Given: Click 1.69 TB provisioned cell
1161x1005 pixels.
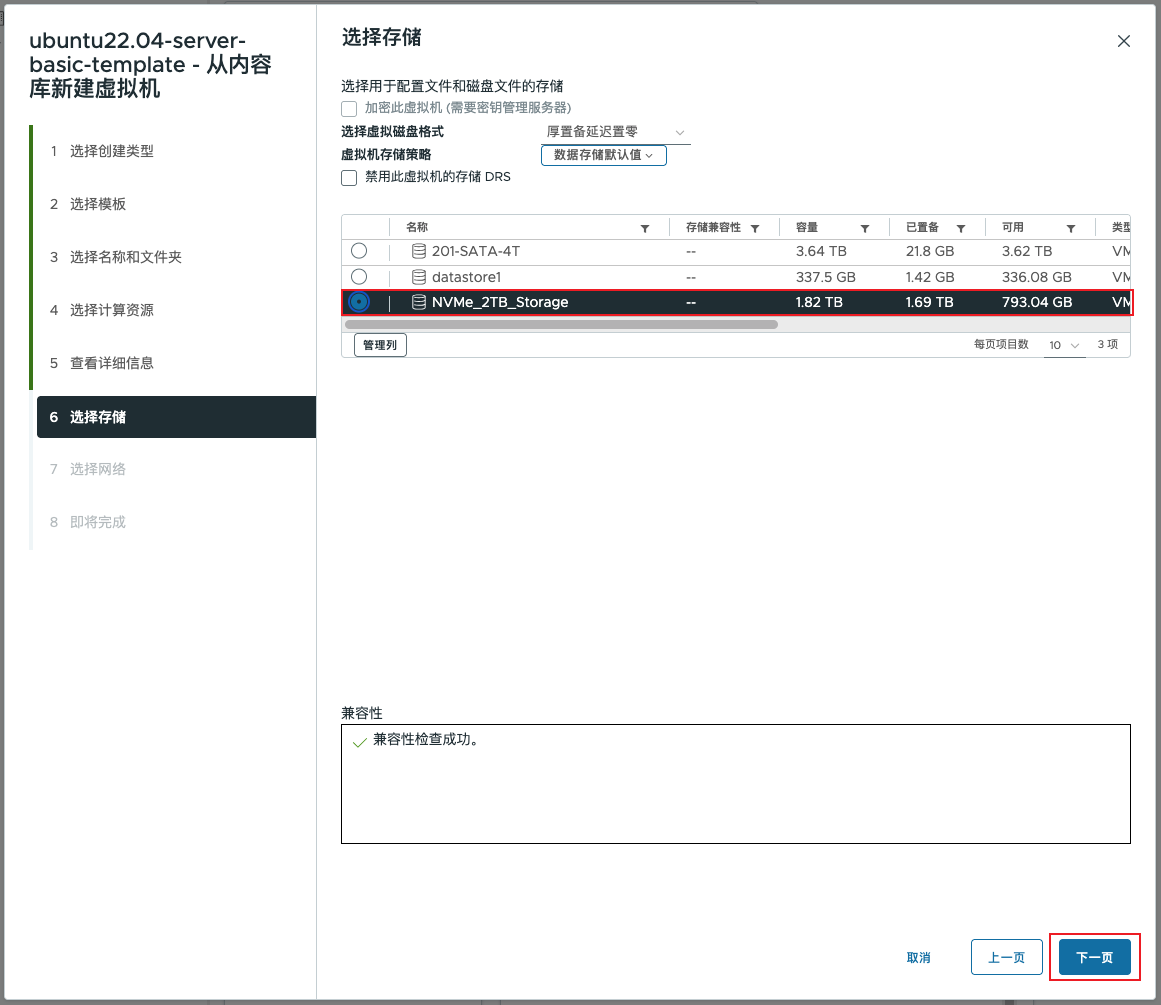Looking at the screenshot, I should tap(929, 302).
